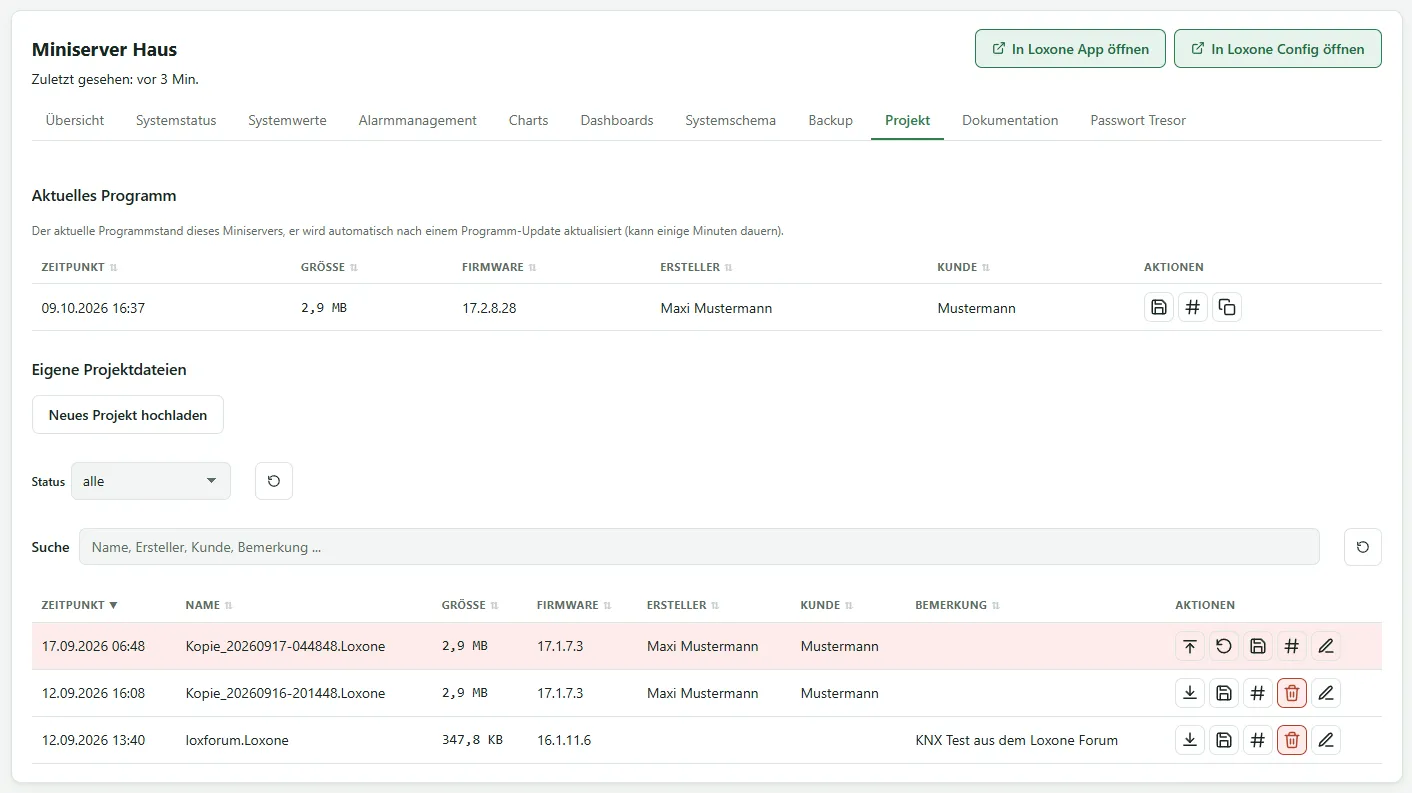Edit the Kopie_20260917-044848.Loxone entry with the pencil icon

click(1326, 646)
